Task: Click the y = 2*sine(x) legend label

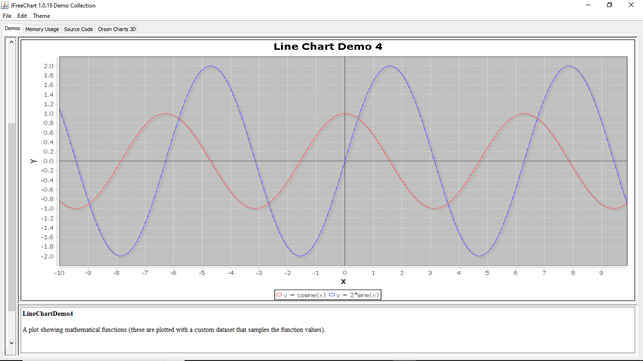Action: [358, 295]
